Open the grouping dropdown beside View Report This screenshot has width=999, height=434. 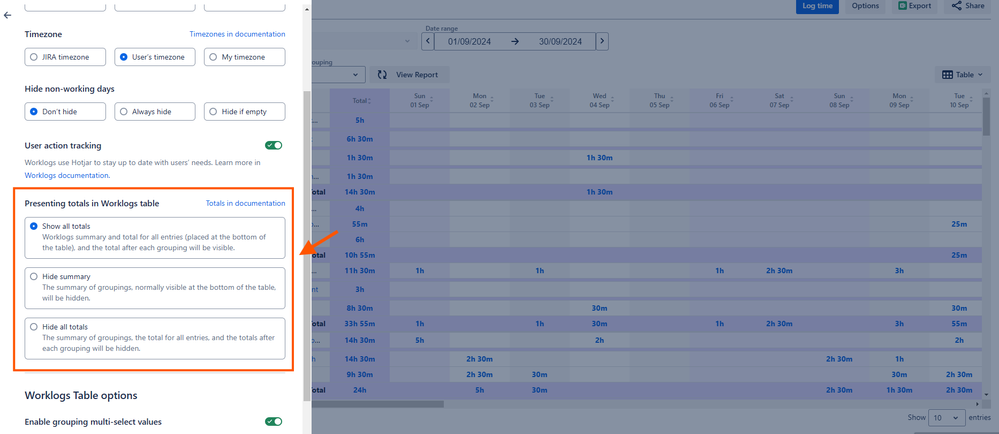click(x=338, y=75)
